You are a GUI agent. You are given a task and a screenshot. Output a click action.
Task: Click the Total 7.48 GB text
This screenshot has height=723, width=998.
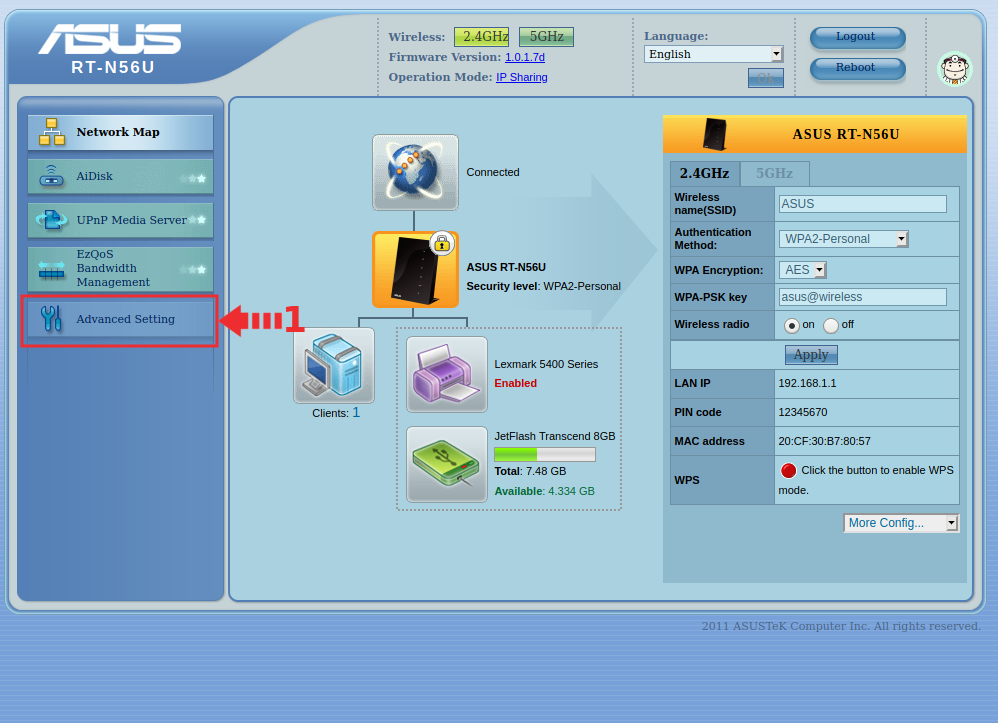coord(530,471)
